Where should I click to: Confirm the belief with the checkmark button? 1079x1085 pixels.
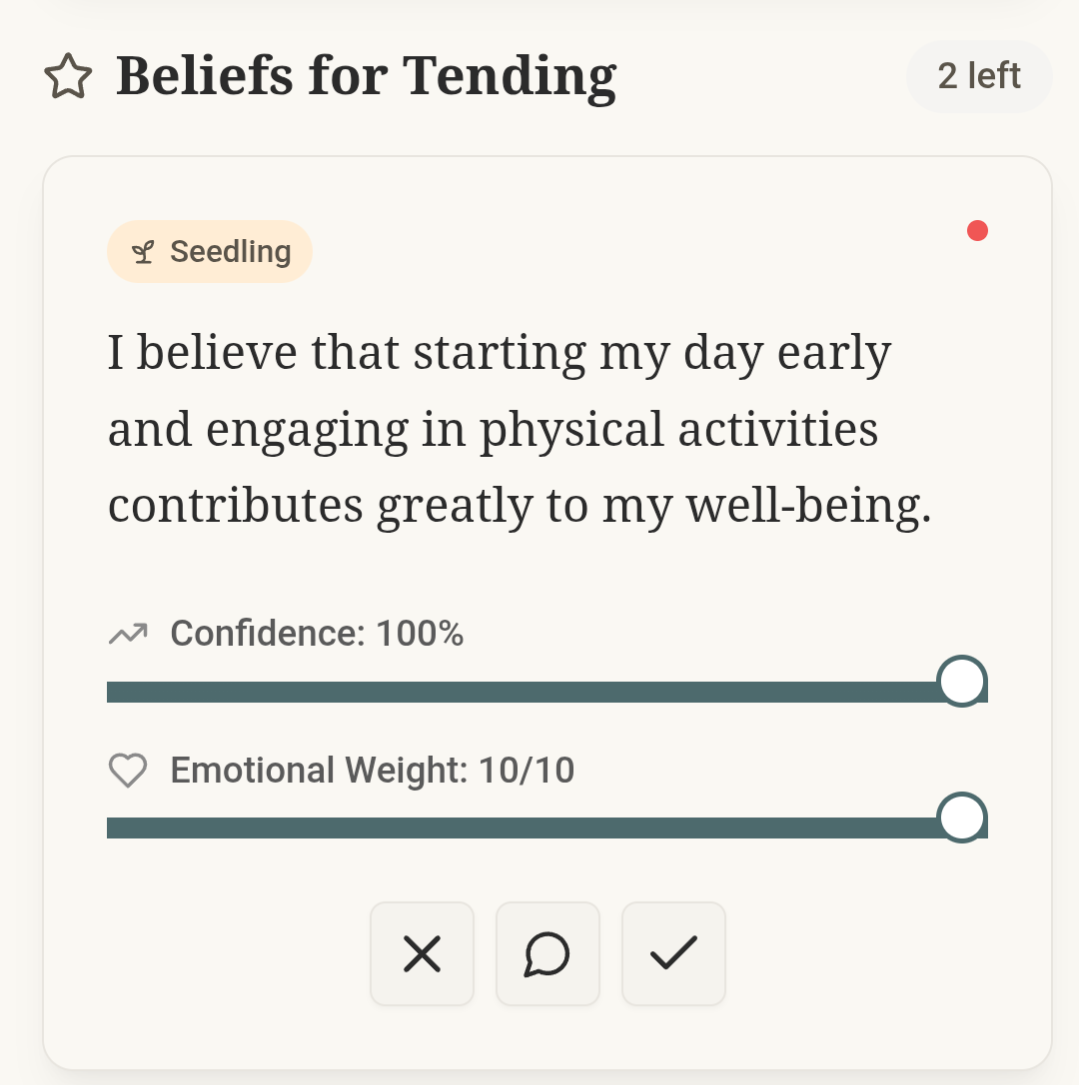[673, 954]
